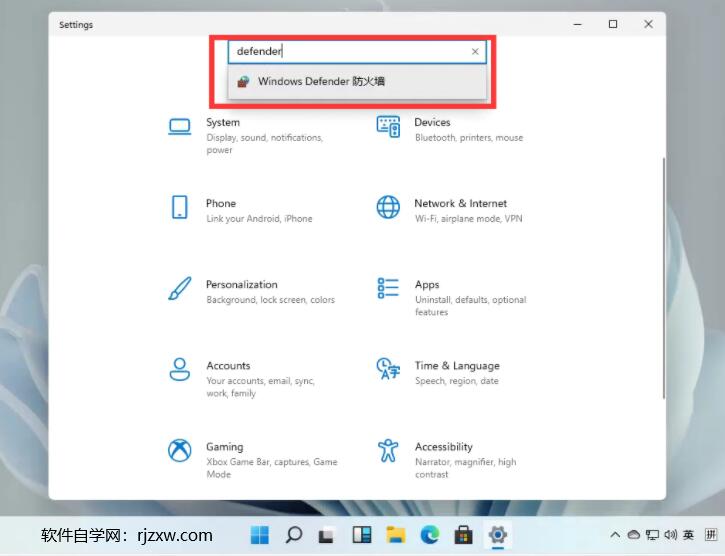Expand the system tray hidden icons chevron
Screen dimensions: 725x556
click(615, 535)
